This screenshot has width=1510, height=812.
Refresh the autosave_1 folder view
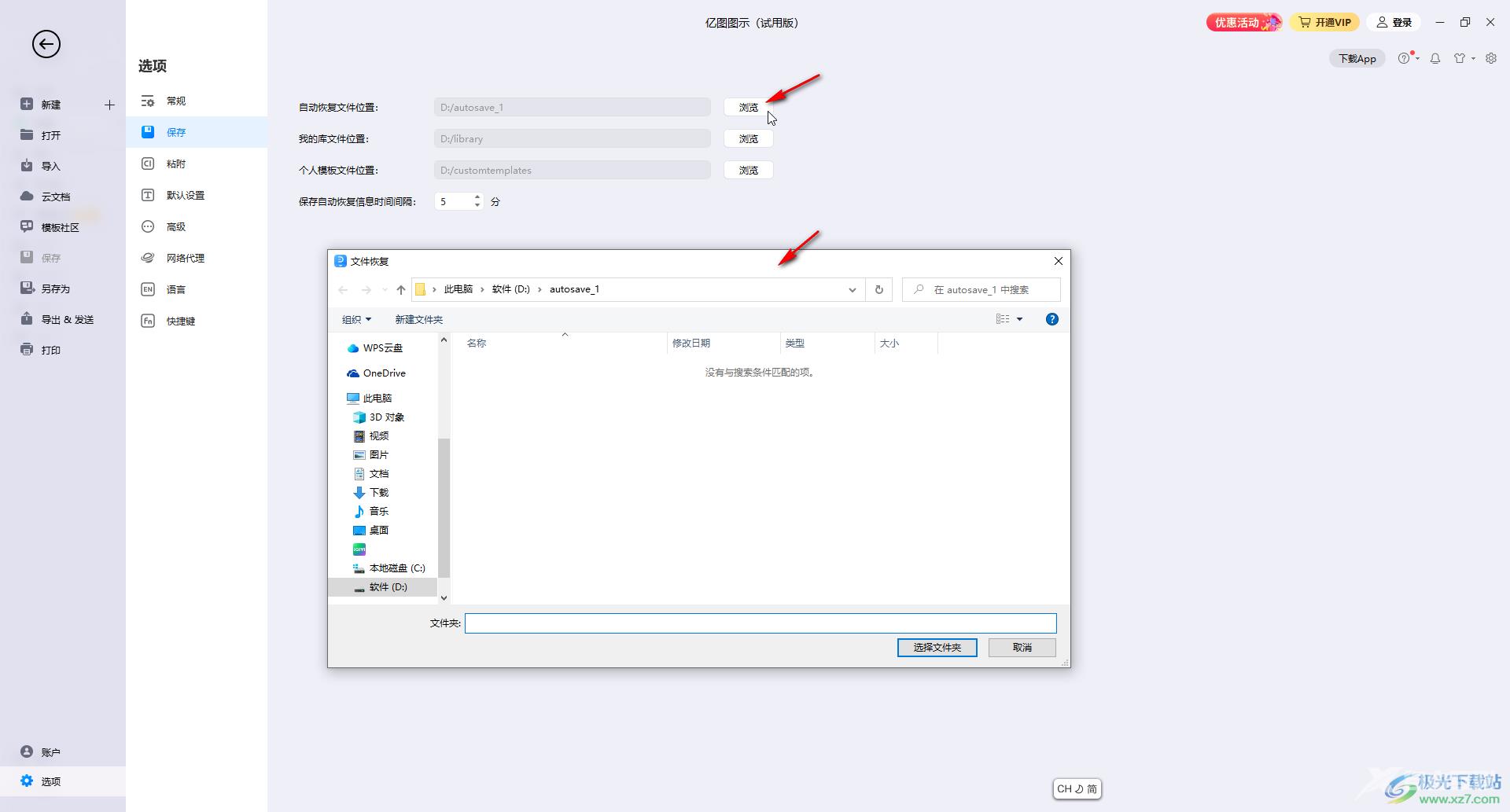pos(879,289)
